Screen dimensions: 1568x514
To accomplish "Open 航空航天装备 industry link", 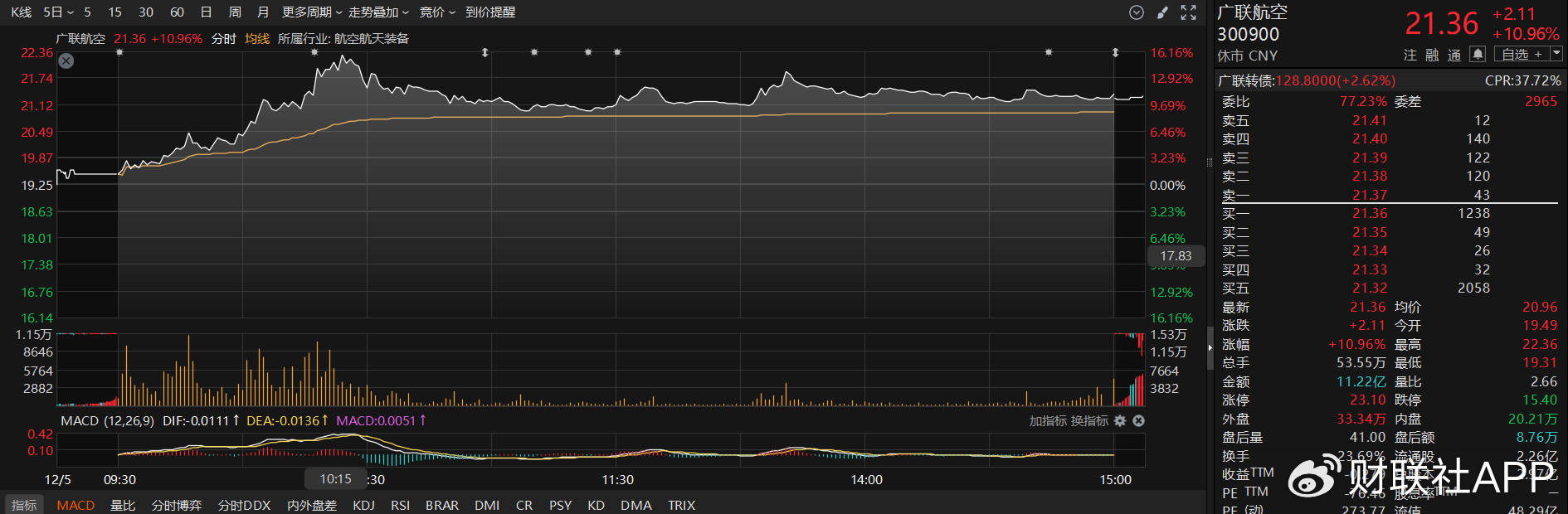I will pos(372,39).
